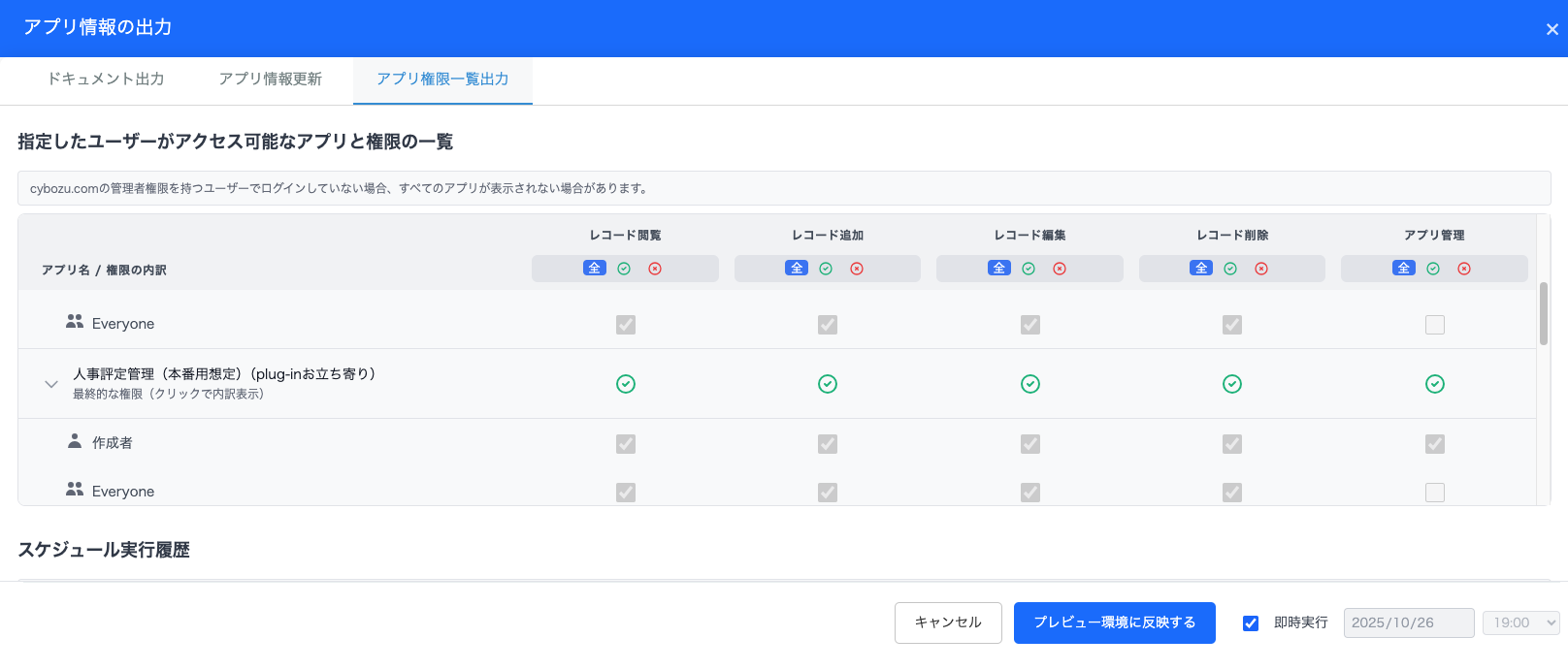Click the blue 全 icon under レコード閲覧
1568x670 pixels.
(x=595, y=269)
